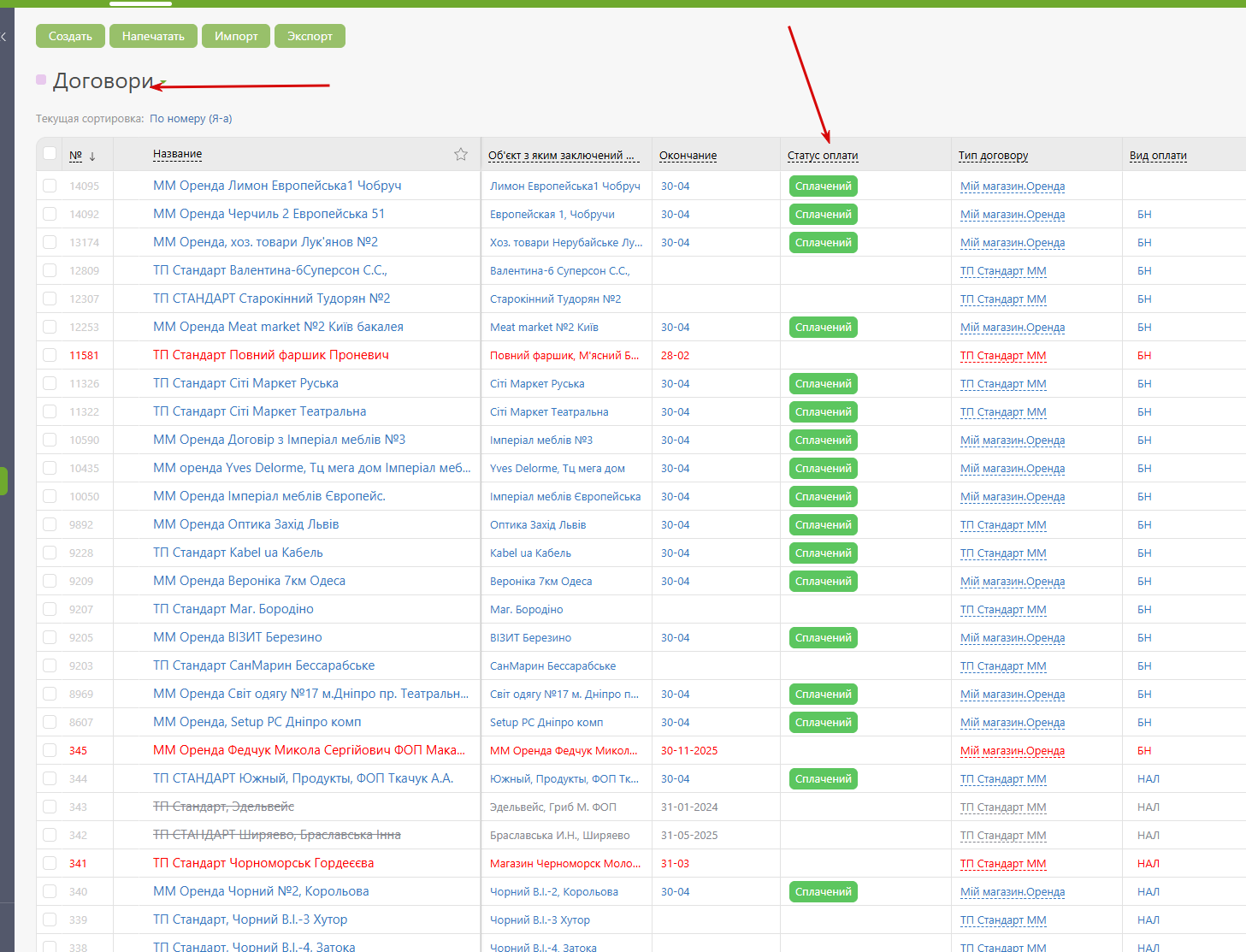Open ММ Оренда Оптика Захід Львів
The height and width of the screenshot is (952, 1246).
245,524
